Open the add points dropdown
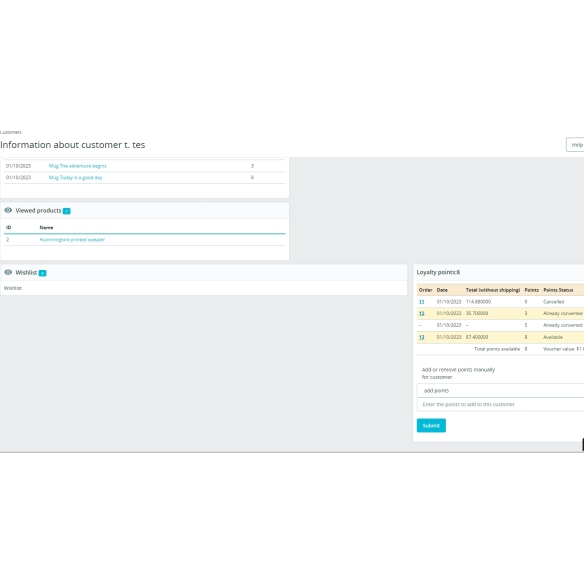Image resolution: width=584 pixels, height=584 pixels. [x=500, y=391]
